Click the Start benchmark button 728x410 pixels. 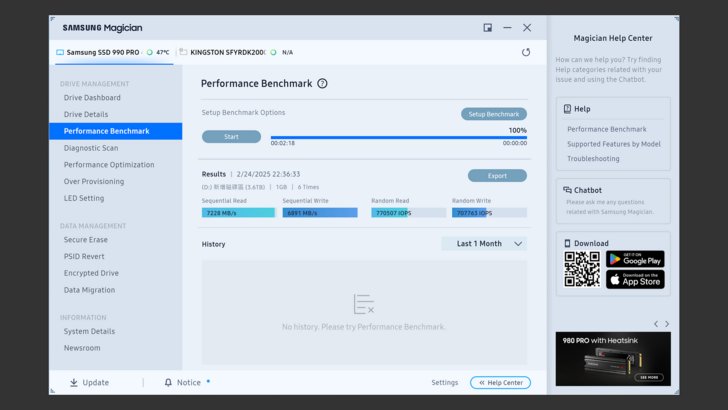[x=231, y=137]
